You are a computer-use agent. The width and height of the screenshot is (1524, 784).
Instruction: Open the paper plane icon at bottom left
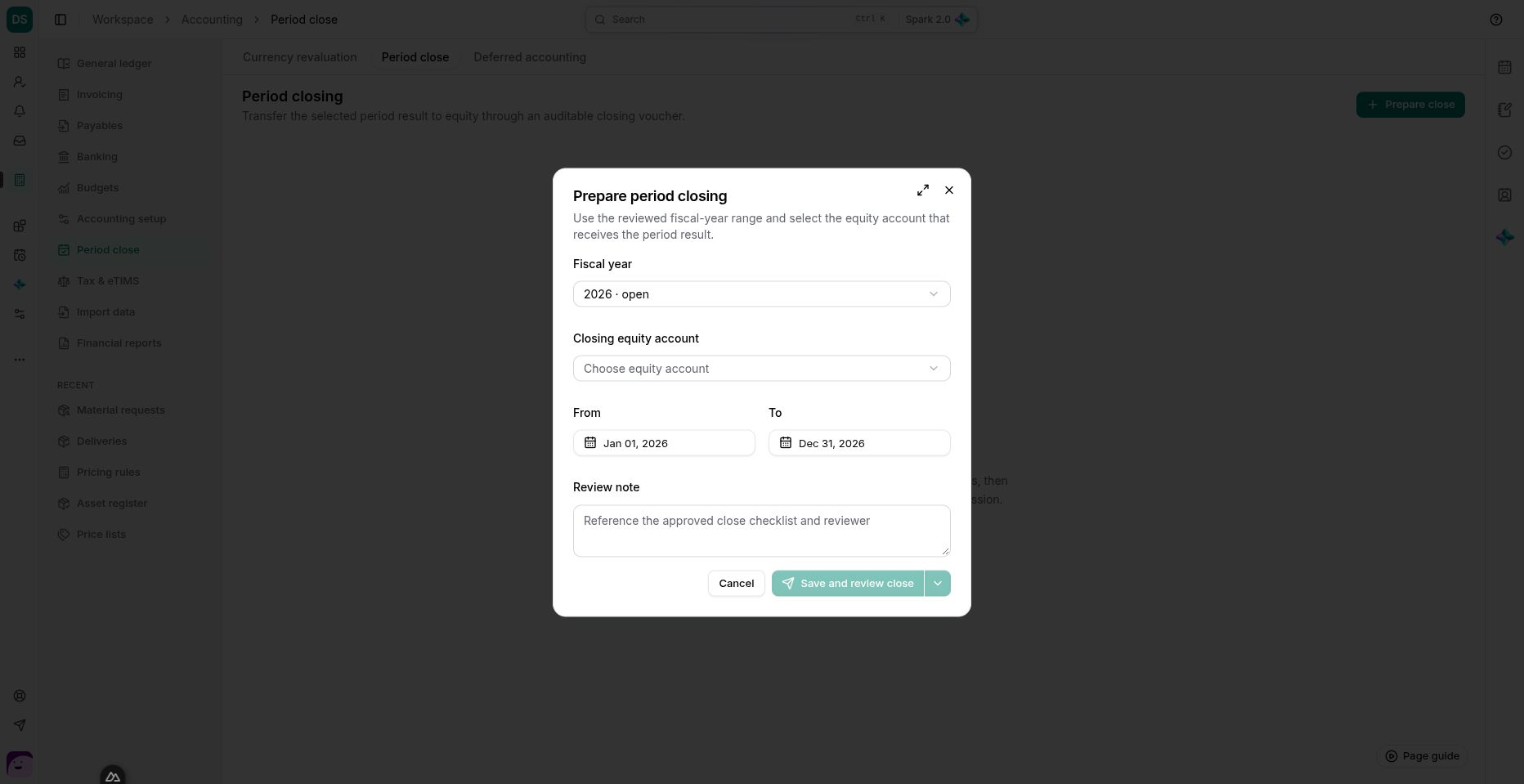(x=20, y=725)
